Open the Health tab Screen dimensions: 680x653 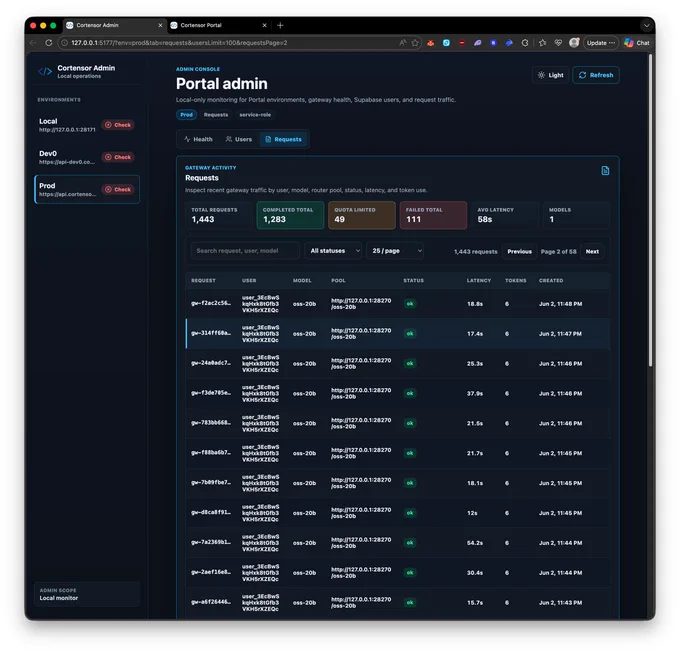tap(198, 139)
